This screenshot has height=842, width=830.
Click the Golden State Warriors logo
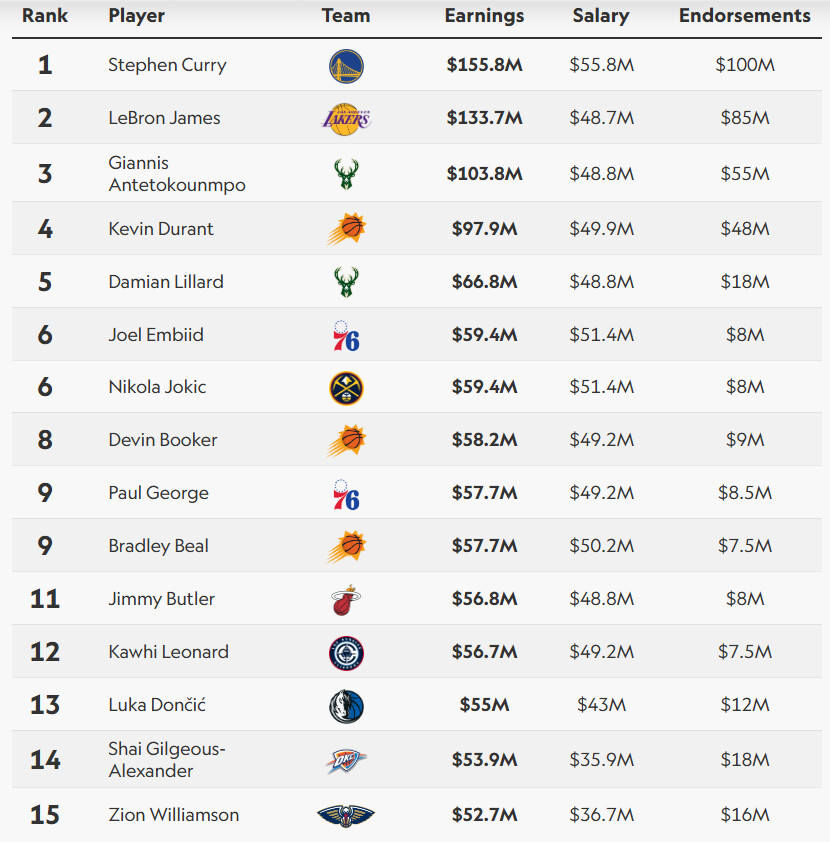(346, 66)
